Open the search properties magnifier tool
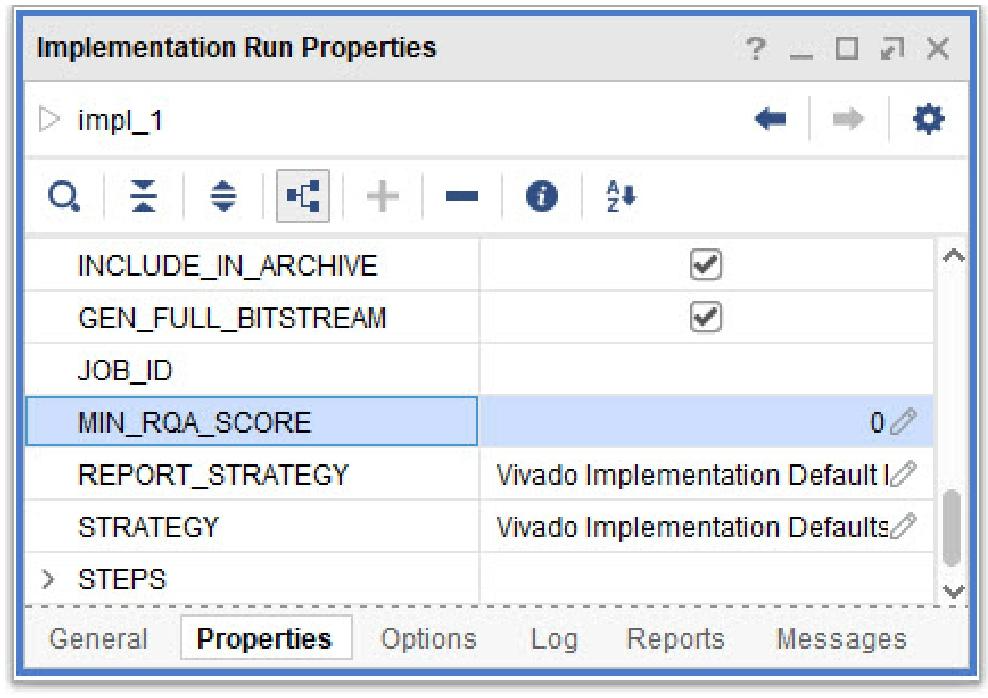 64,197
